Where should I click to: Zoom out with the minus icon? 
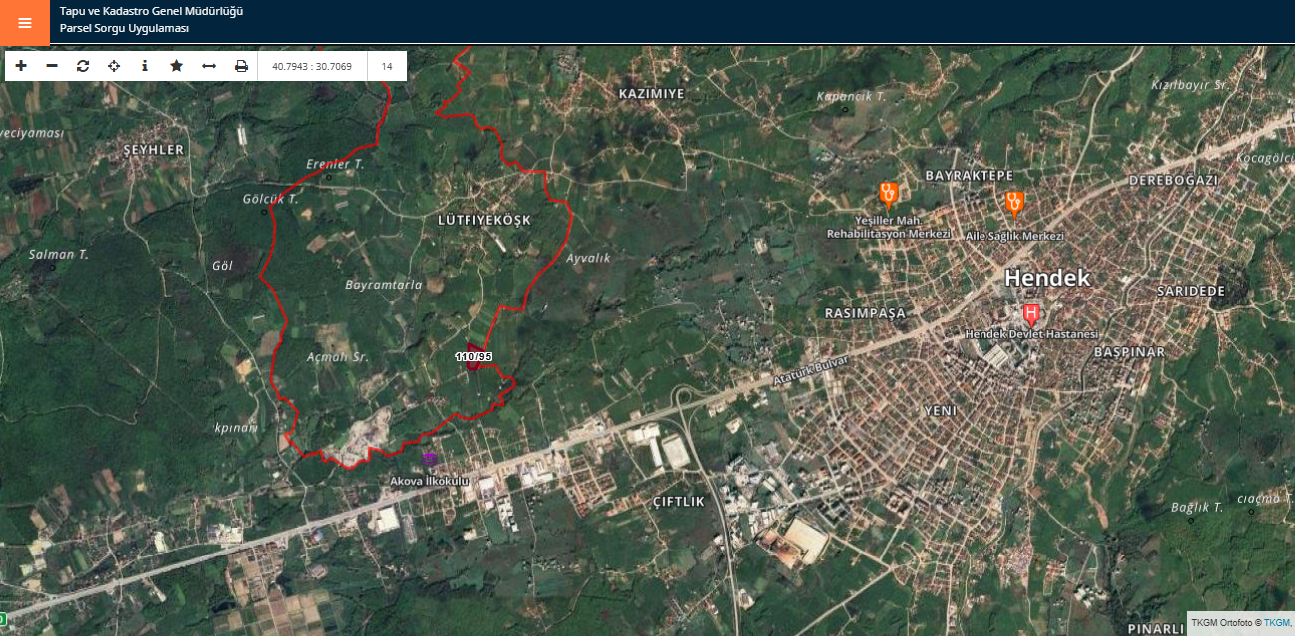(52, 66)
